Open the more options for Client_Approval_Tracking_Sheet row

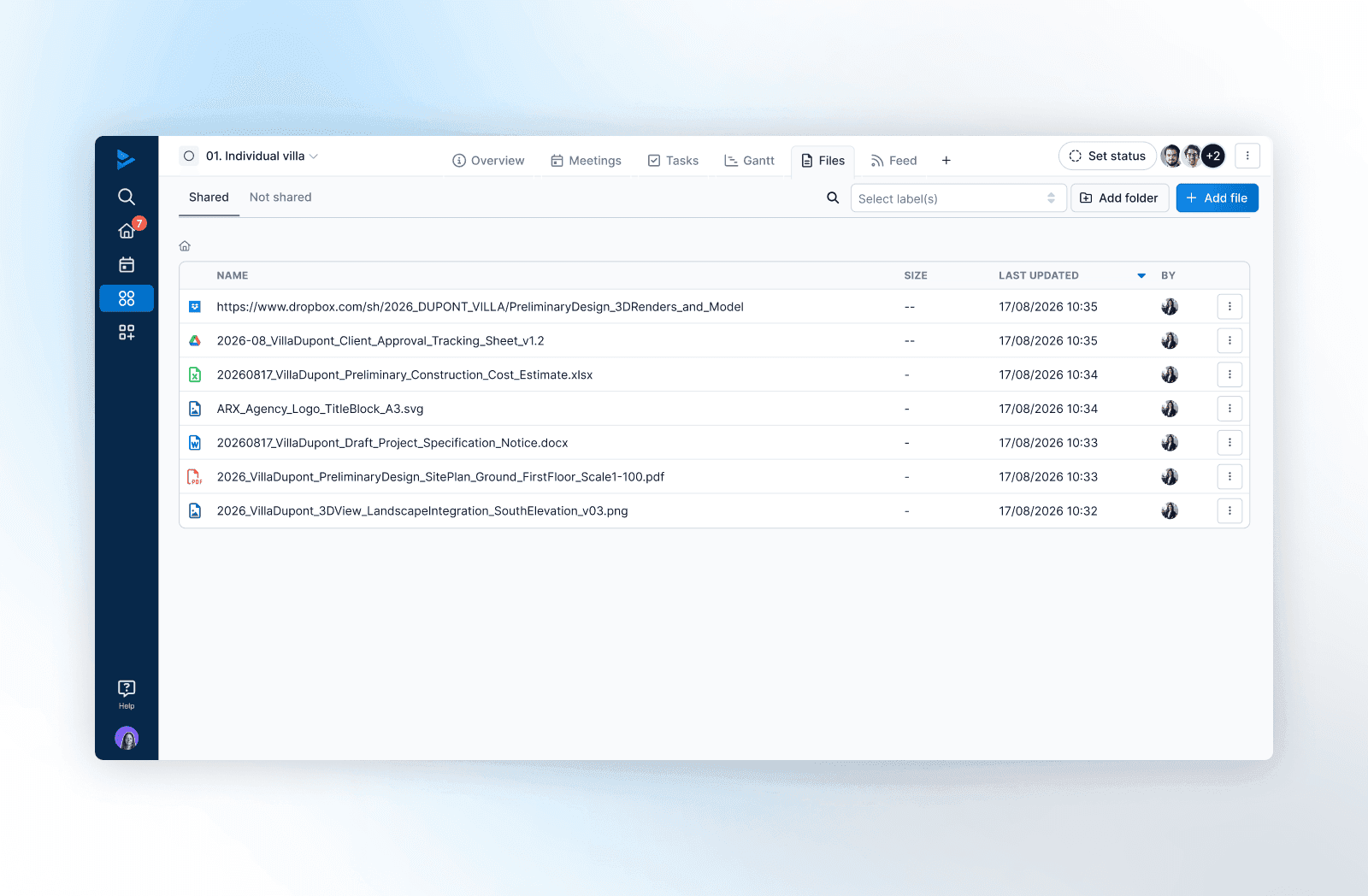point(1229,340)
